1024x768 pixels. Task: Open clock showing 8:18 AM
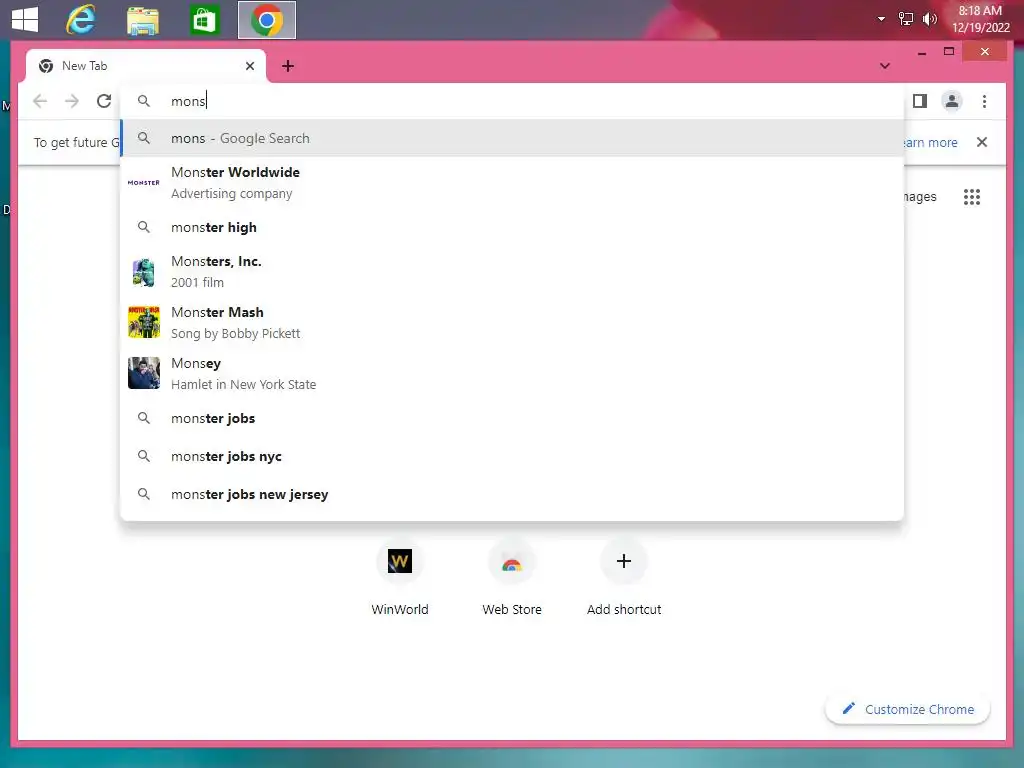tap(980, 19)
